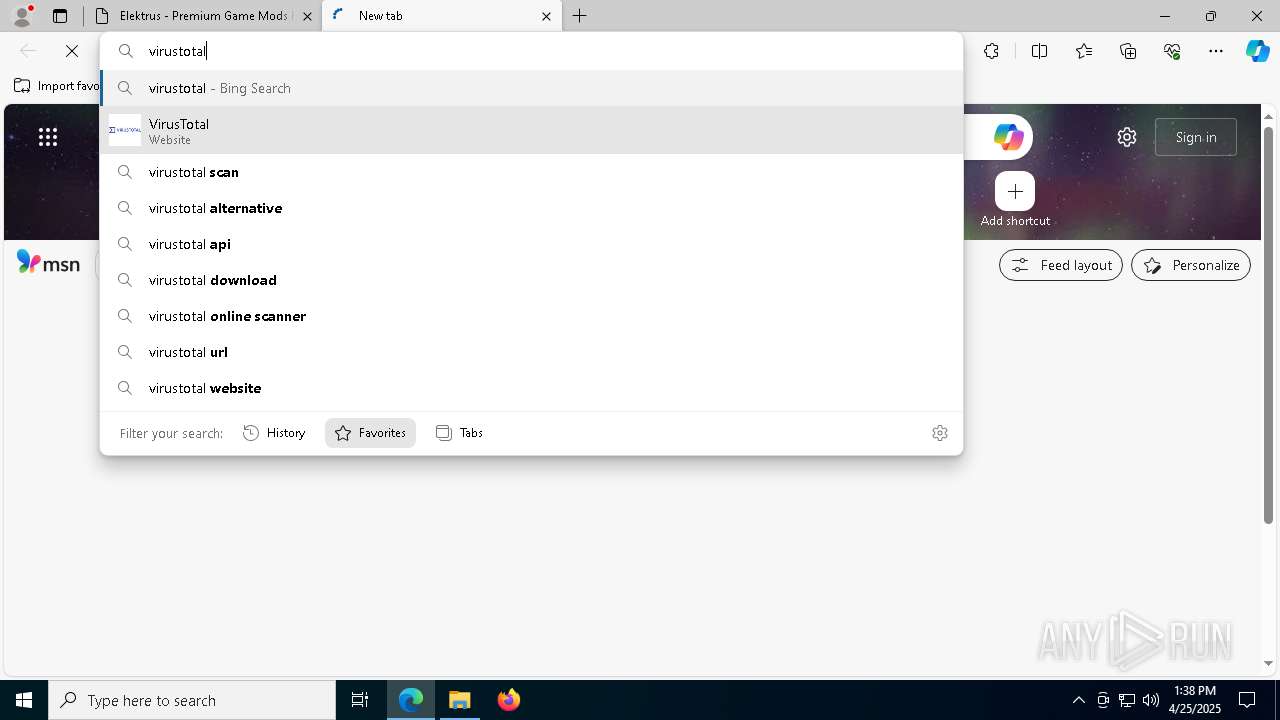1280x720 pixels.
Task: Click the page vertical scrollbar
Action: pyautogui.click(x=1269, y=323)
